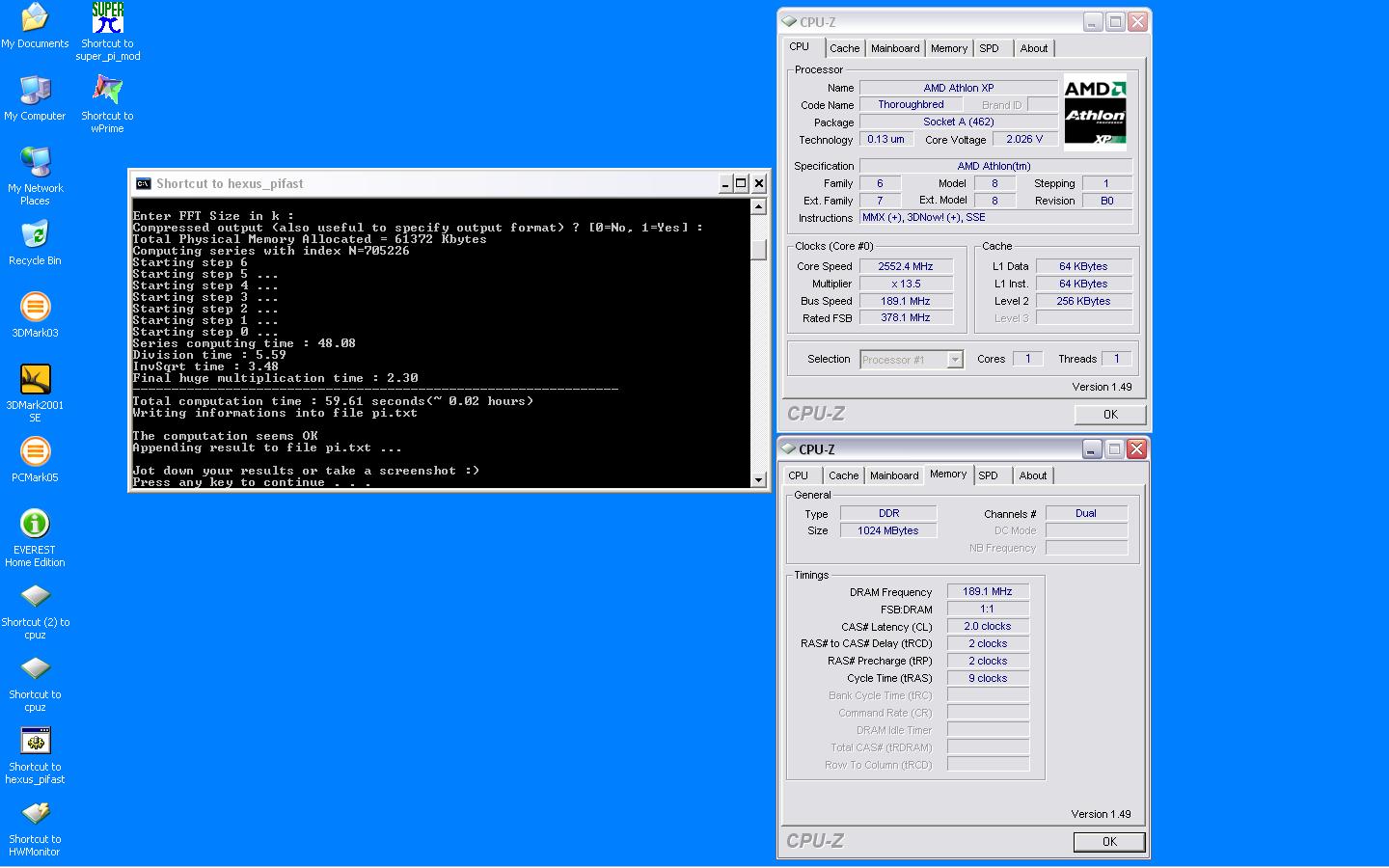1389x868 pixels.
Task: Minimize the lower CPU-Z window
Action: coord(1092,448)
